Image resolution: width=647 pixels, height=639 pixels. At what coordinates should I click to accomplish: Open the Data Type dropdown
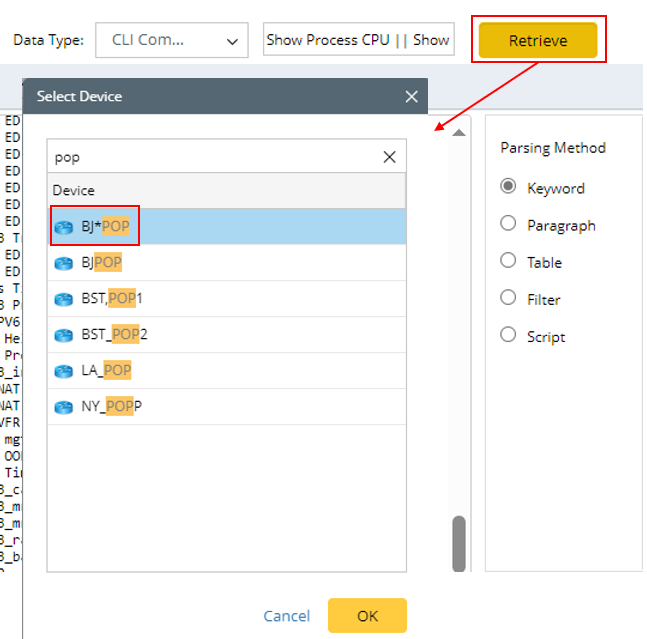point(171,41)
